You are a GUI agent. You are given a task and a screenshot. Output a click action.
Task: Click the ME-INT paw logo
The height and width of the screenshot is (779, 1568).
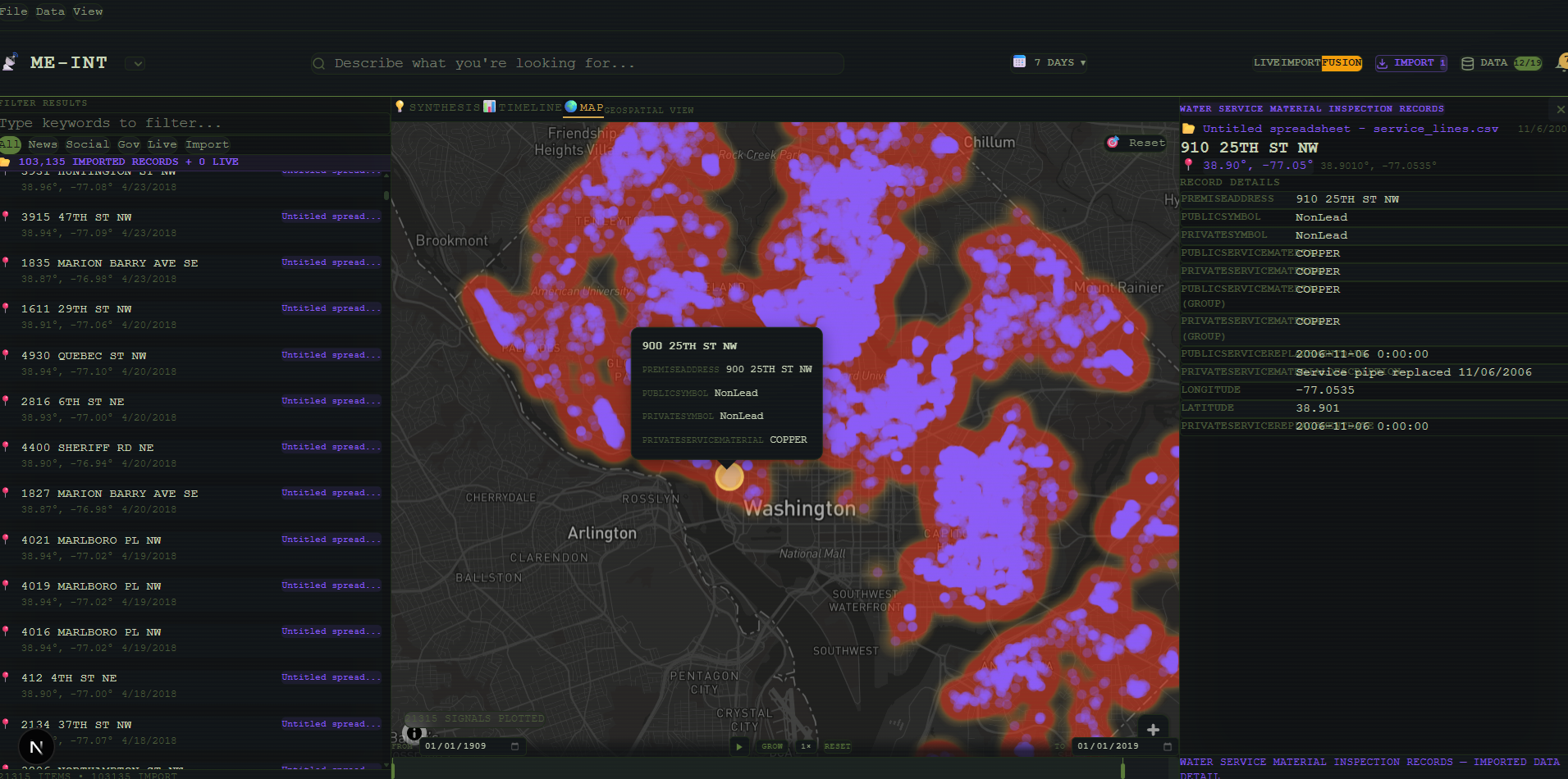[x=10, y=62]
